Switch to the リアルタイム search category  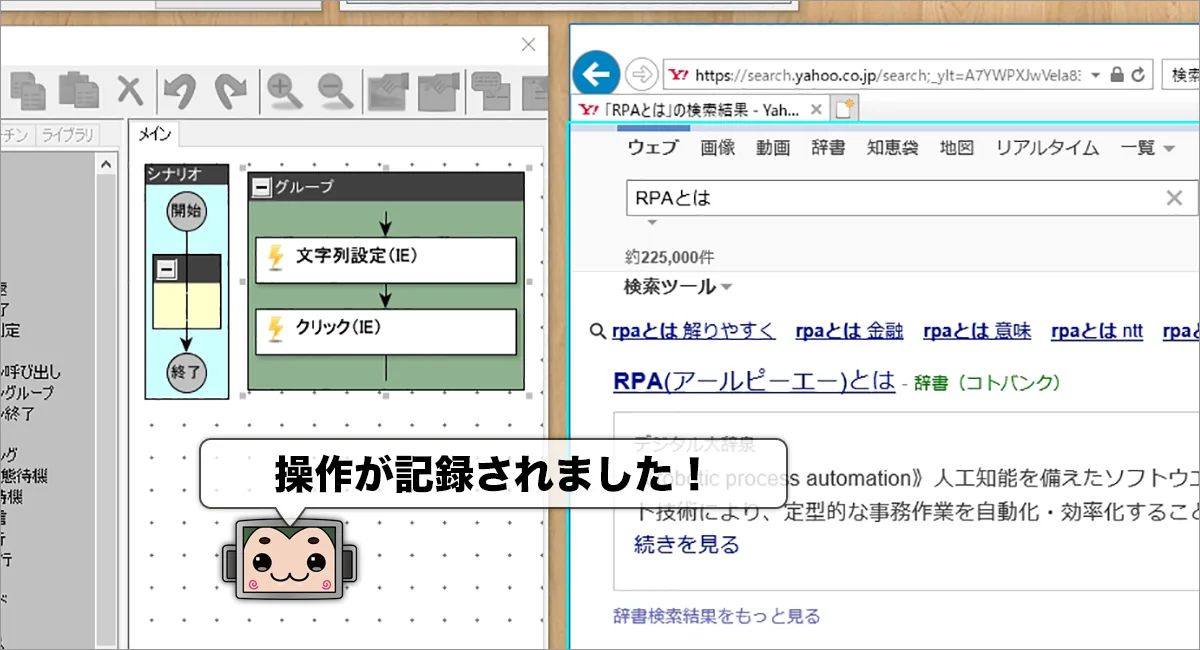click(1047, 148)
